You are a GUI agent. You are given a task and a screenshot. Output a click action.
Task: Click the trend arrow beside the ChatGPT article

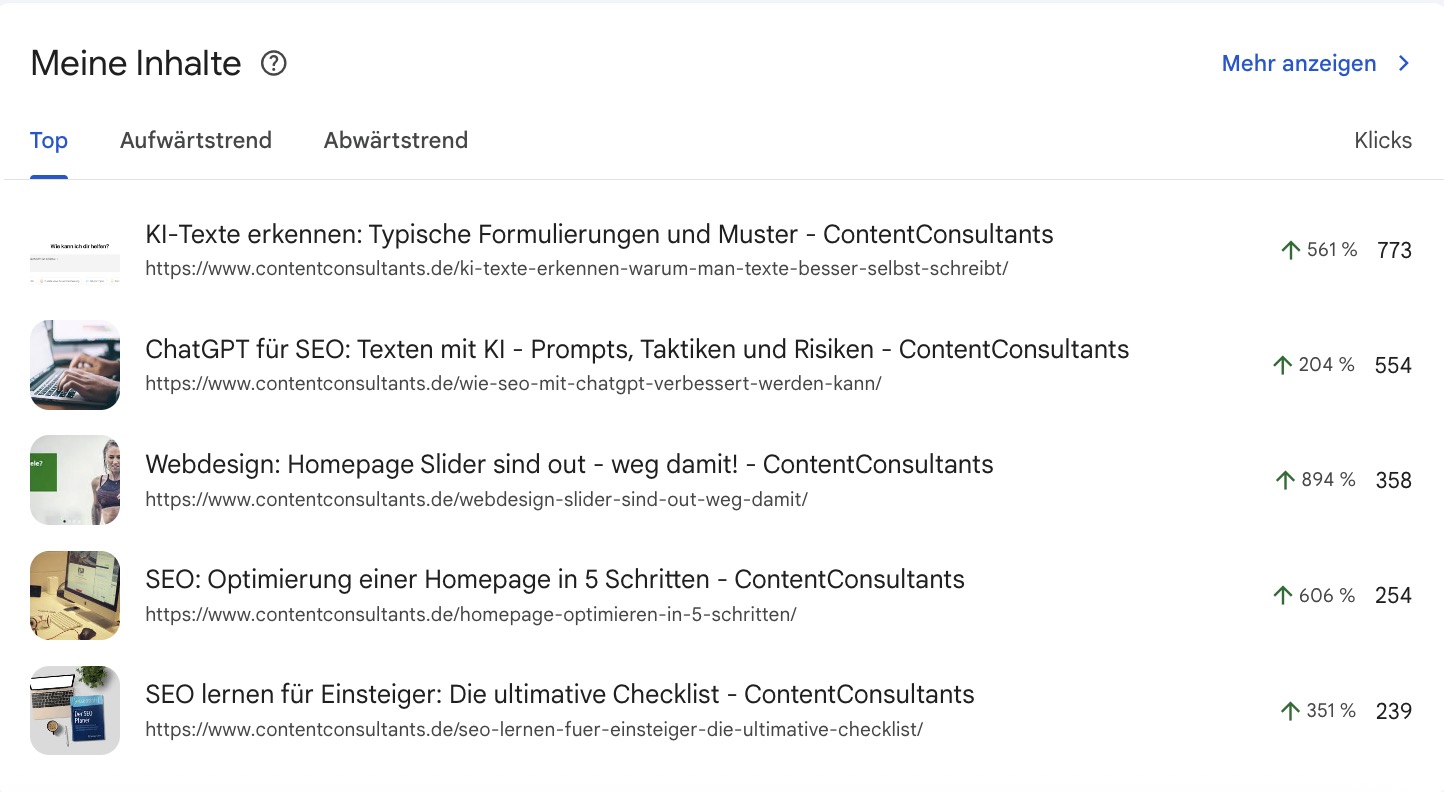[1282, 365]
